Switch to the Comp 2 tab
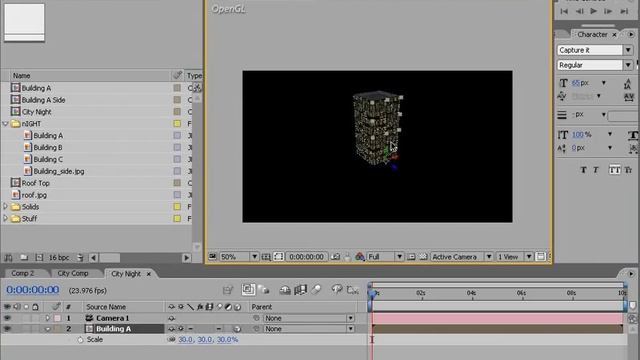 (x=23, y=273)
